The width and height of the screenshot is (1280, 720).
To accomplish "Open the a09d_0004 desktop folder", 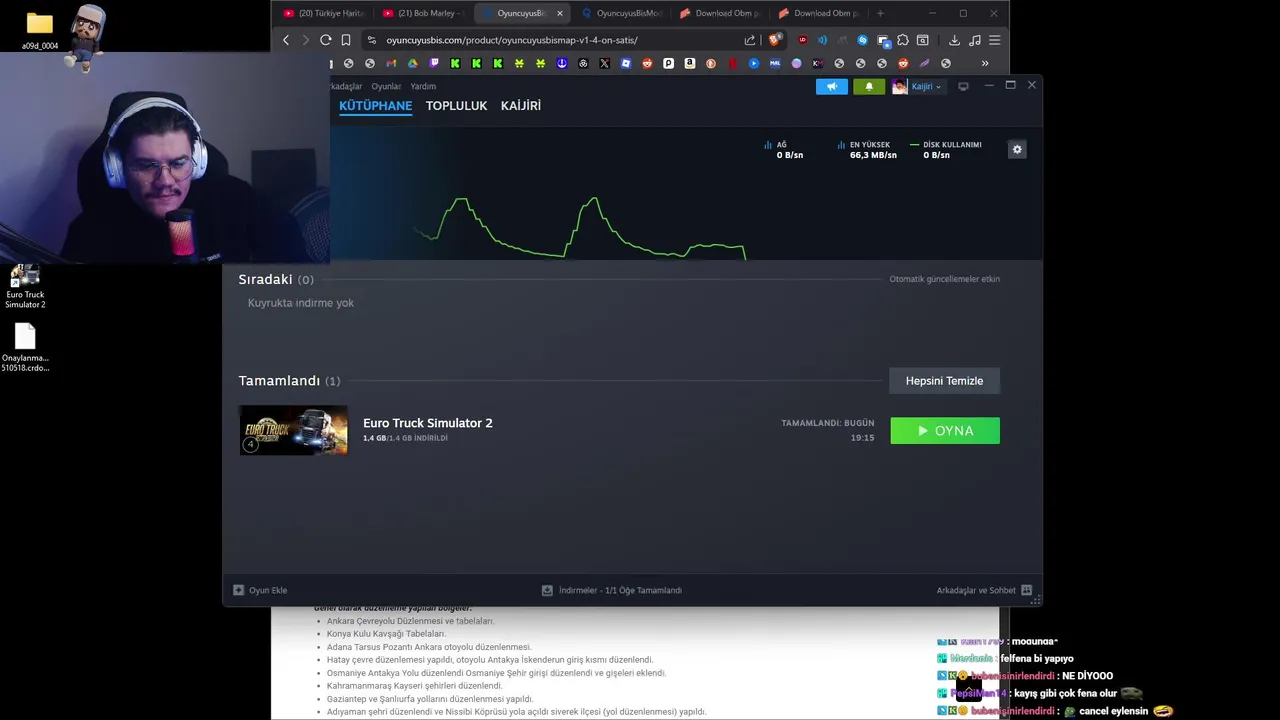I will pyautogui.click(x=40, y=30).
